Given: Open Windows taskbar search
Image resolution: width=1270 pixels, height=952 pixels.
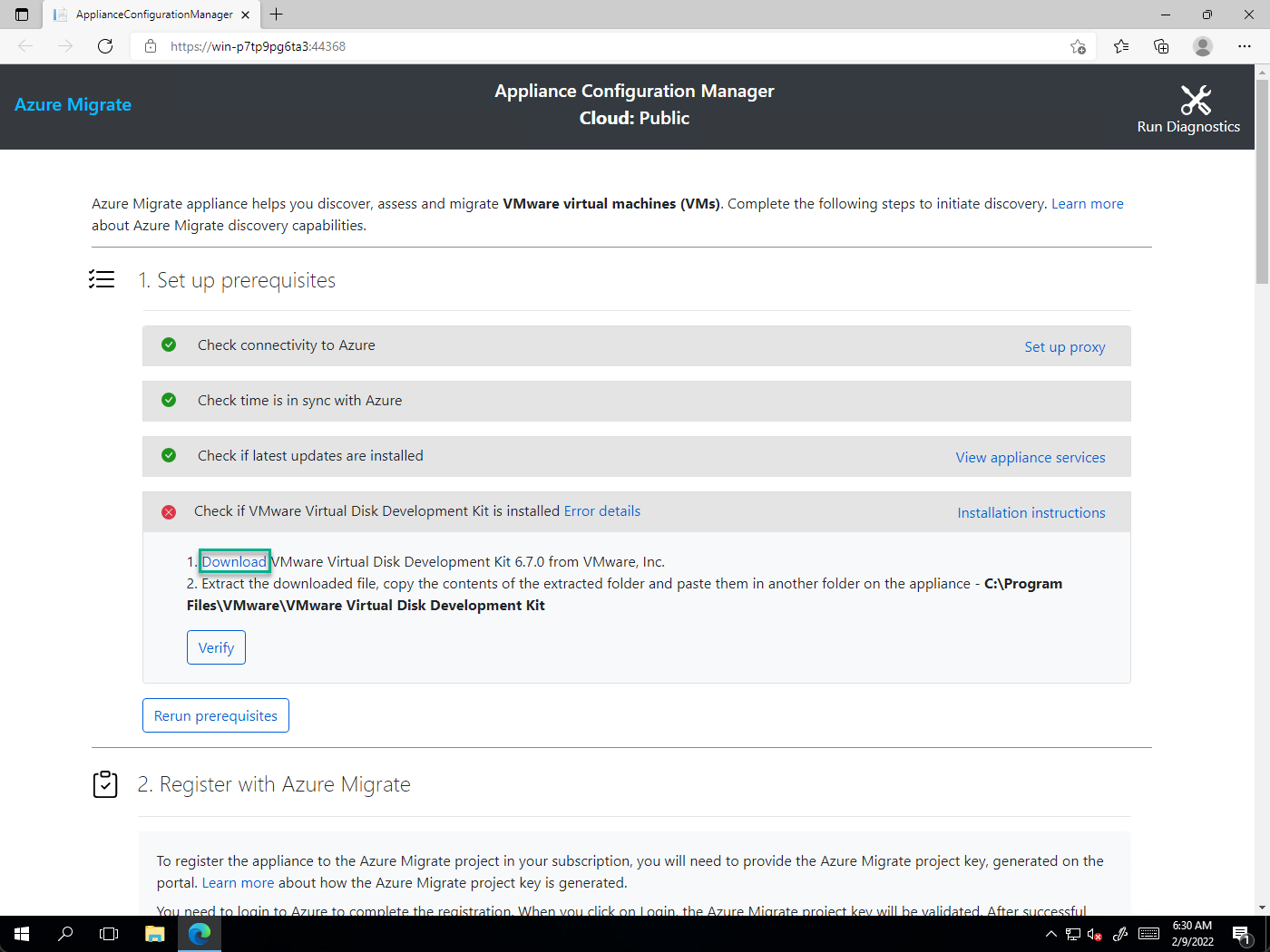Looking at the screenshot, I should 65,934.
